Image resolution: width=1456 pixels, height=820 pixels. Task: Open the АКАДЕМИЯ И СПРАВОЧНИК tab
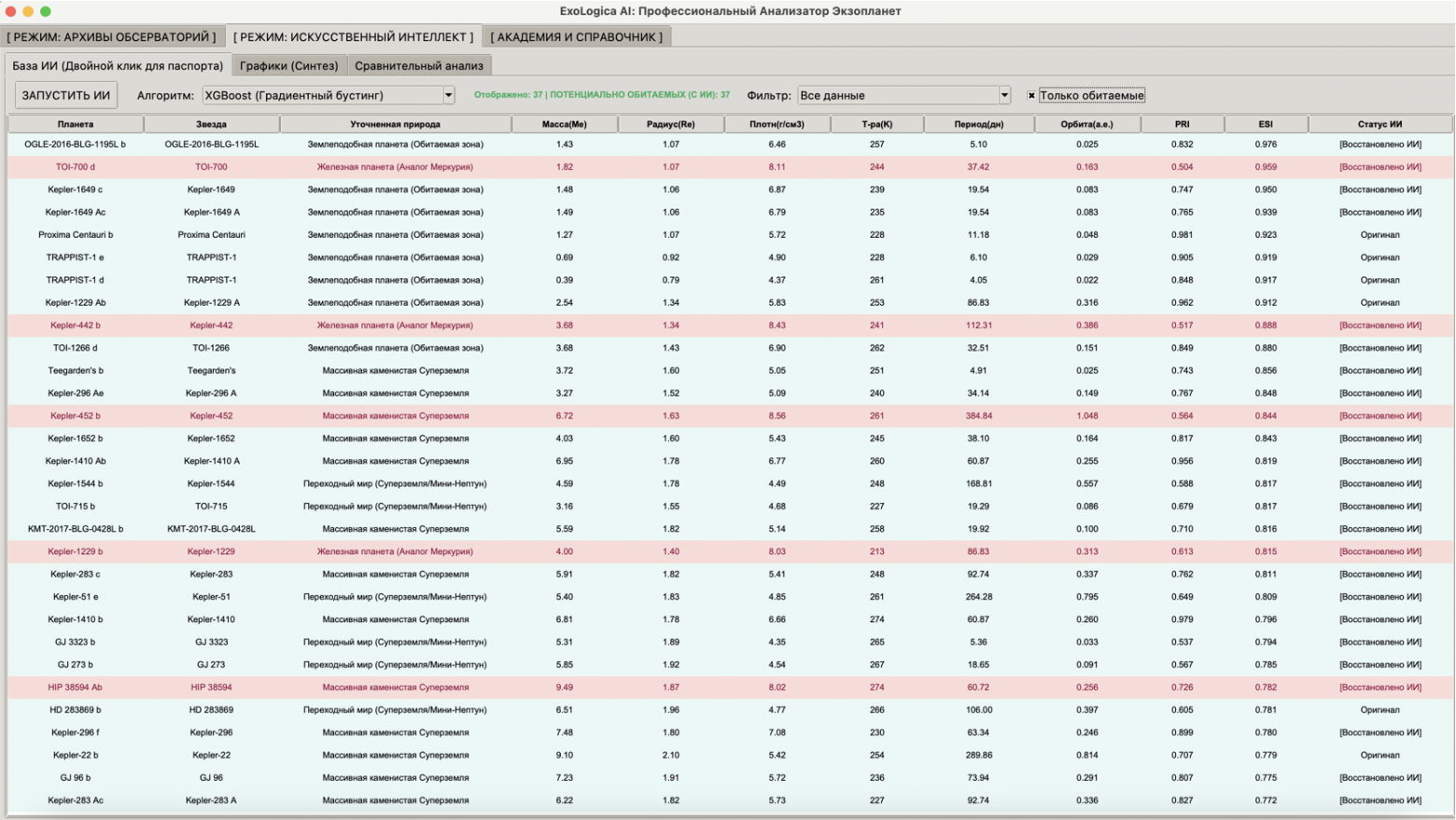576,37
